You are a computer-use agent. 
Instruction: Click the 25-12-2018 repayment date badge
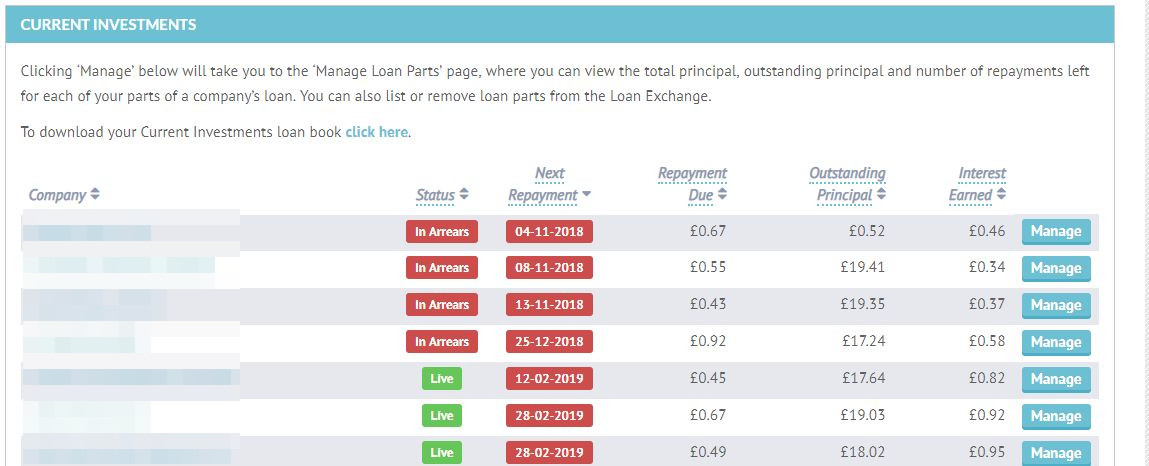coord(550,342)
